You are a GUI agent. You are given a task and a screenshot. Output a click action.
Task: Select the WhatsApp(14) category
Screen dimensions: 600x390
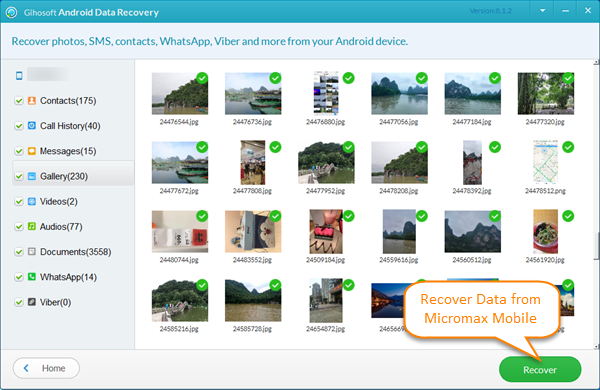[x=68, y=277]
